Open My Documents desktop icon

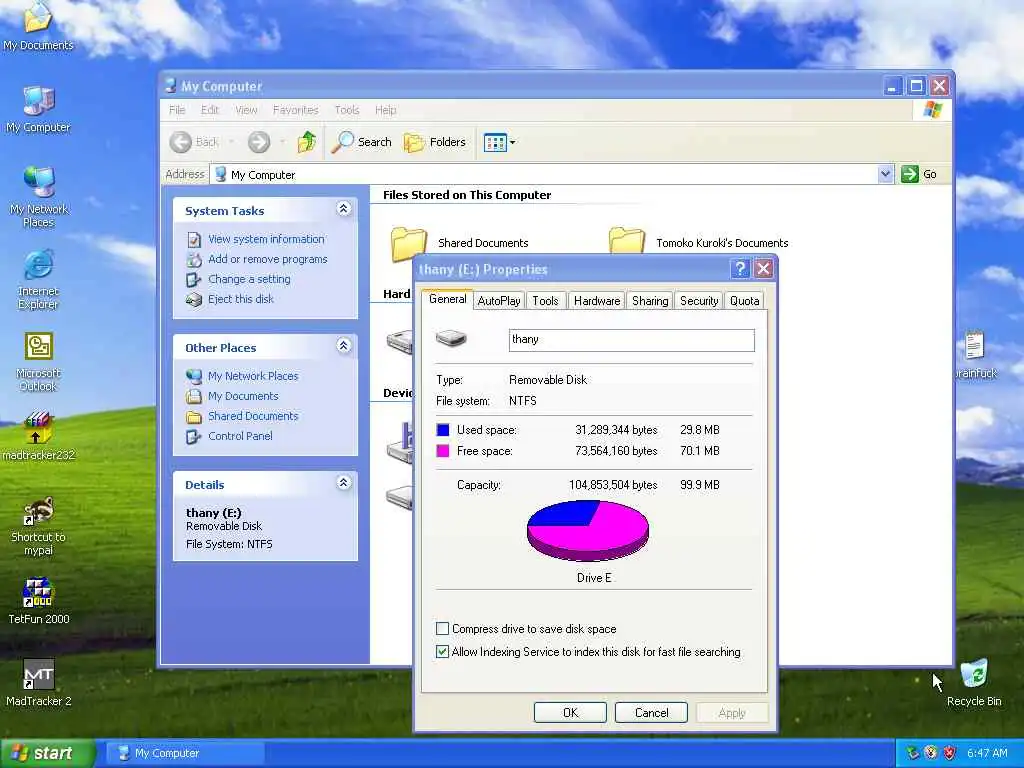38,26
